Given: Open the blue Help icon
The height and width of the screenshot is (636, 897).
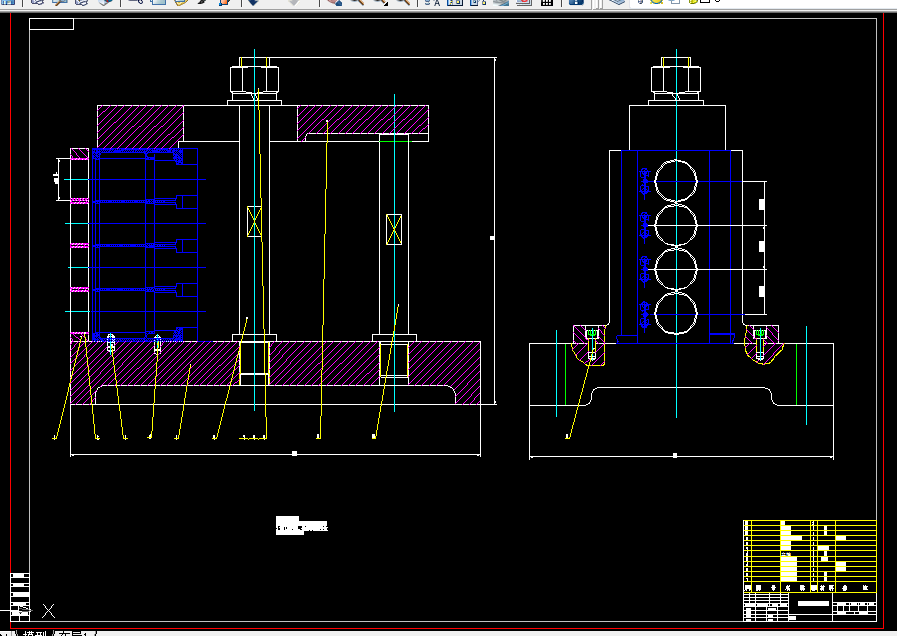Looking at the screenshot, I should (x=575, y=2).
